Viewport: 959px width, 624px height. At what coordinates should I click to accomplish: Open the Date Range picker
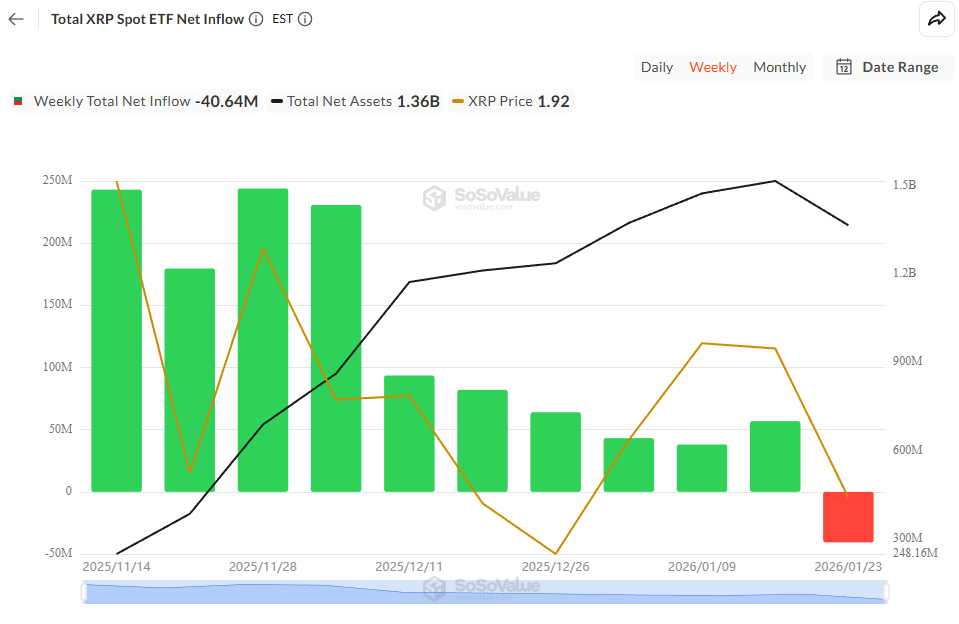888,67
